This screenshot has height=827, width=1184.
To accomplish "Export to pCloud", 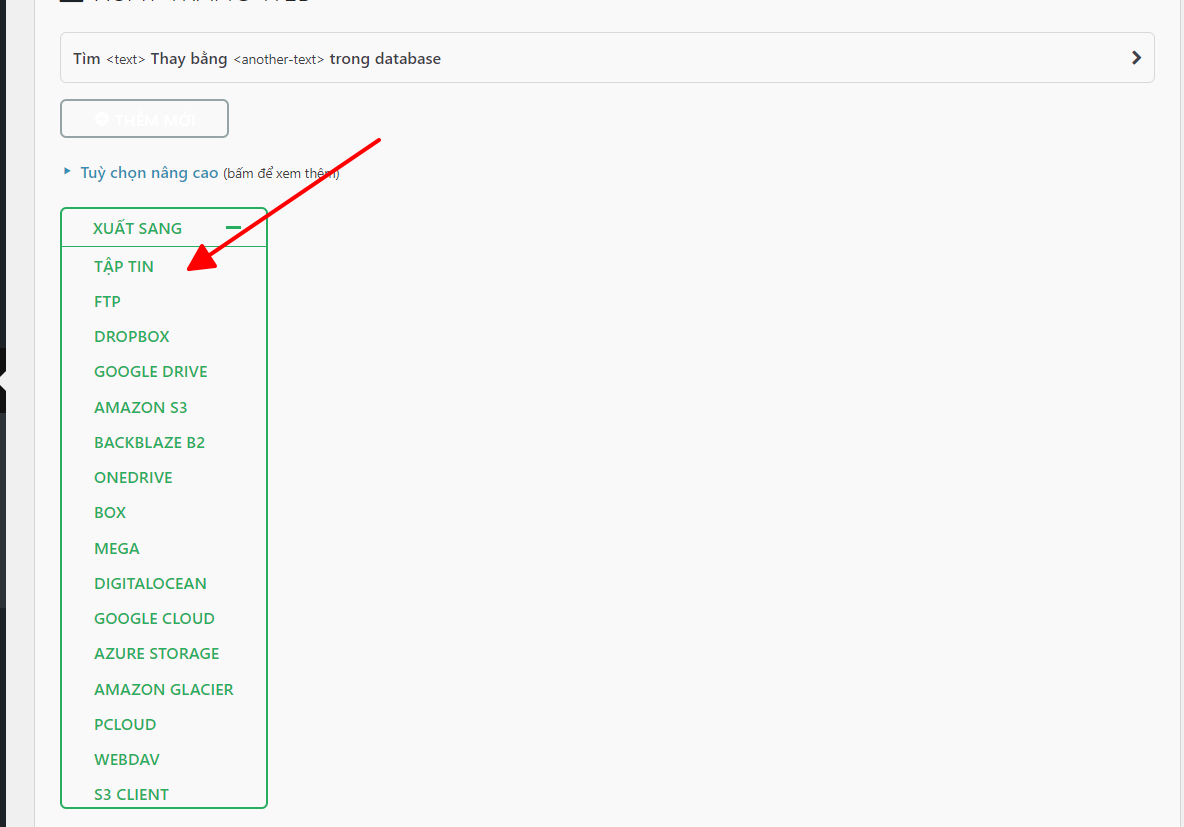I will click(x=125, y=724).
